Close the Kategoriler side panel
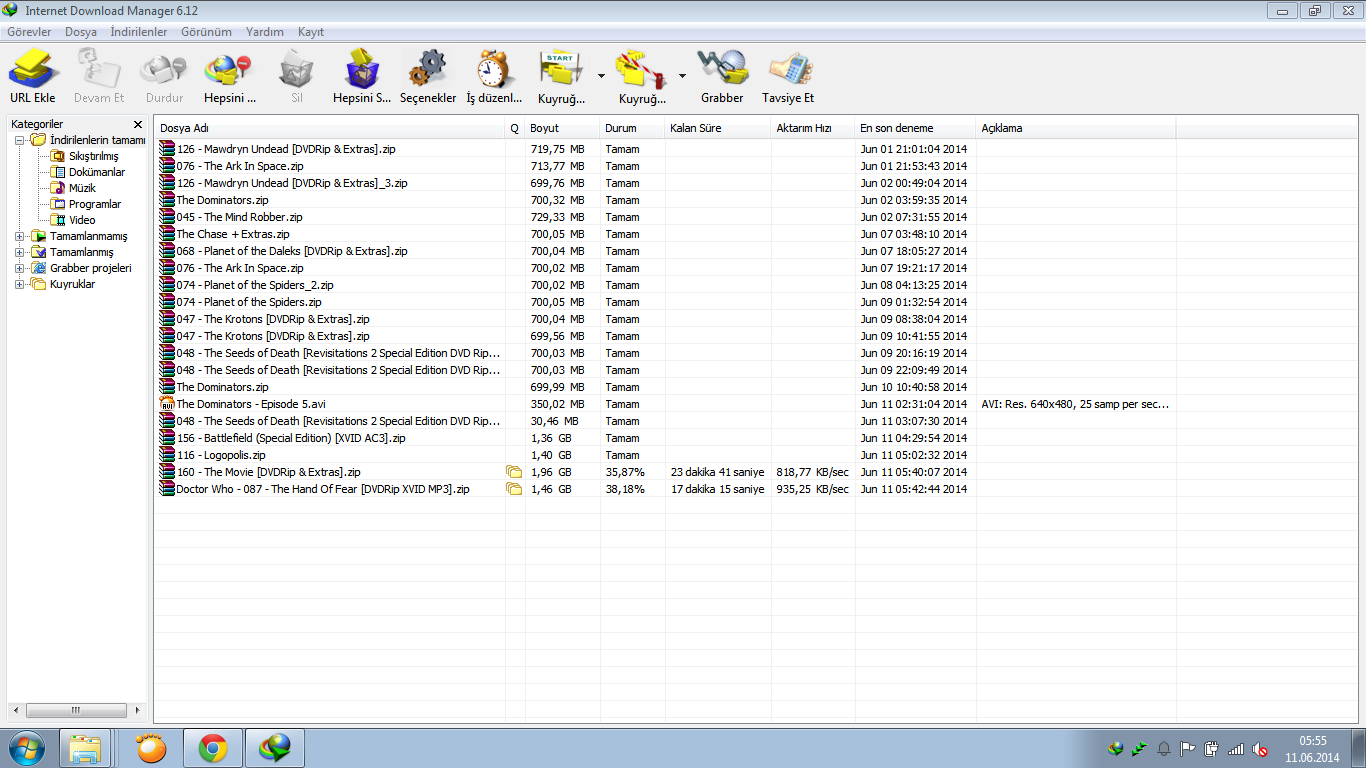Screen dimensions: 1366x768 pyautogui.click(x=138, y=125)
